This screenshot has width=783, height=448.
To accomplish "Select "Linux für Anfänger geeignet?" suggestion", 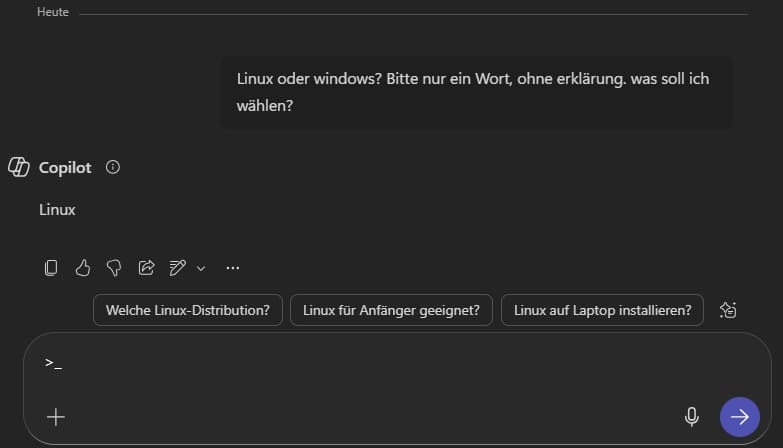I will pyautogui.click(x=392, y=310).
